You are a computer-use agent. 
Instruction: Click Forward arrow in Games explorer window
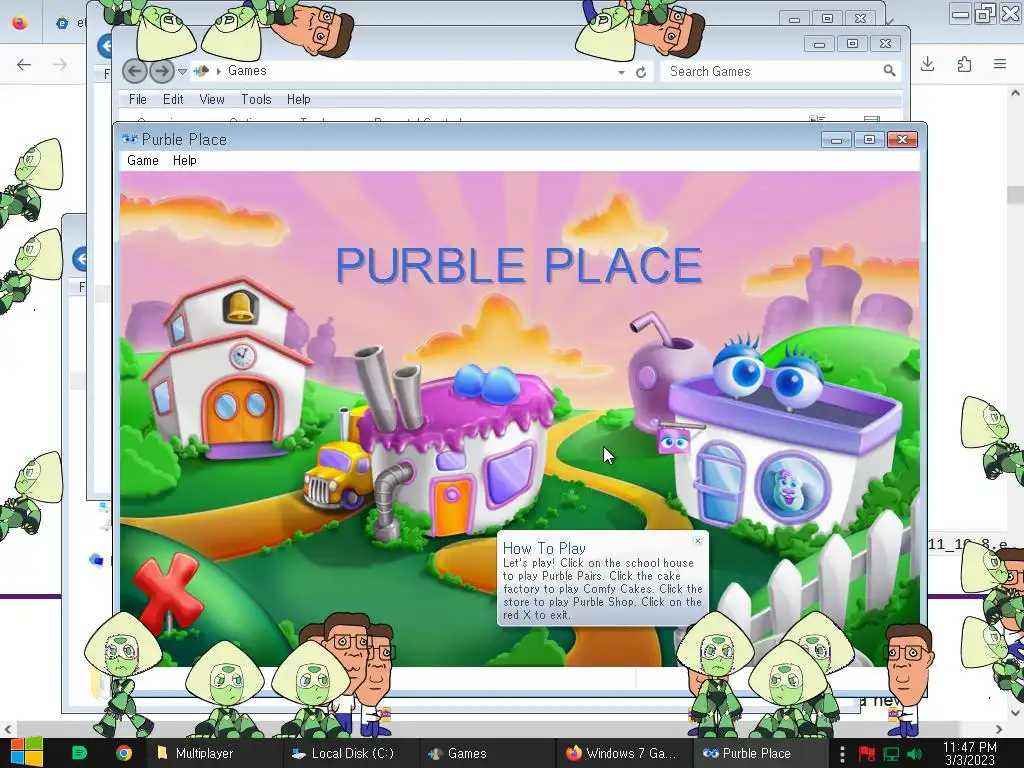(162, 71)
